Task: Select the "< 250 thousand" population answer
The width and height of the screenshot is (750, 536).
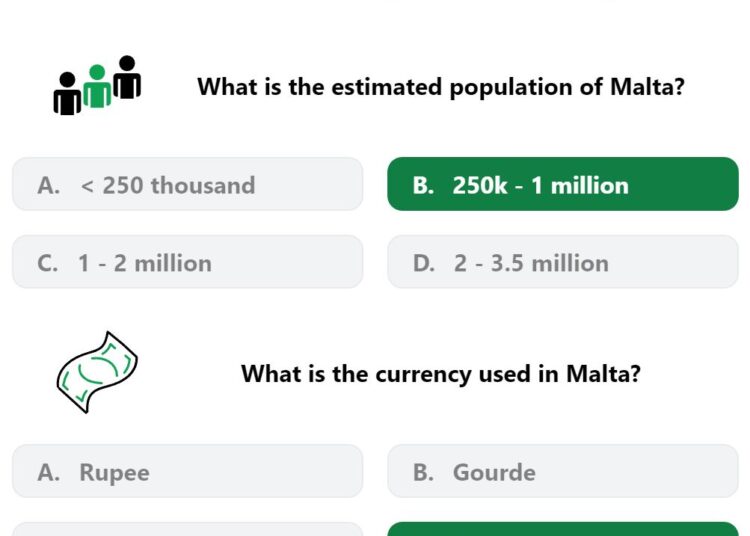Action: click(x=188, y=184)
